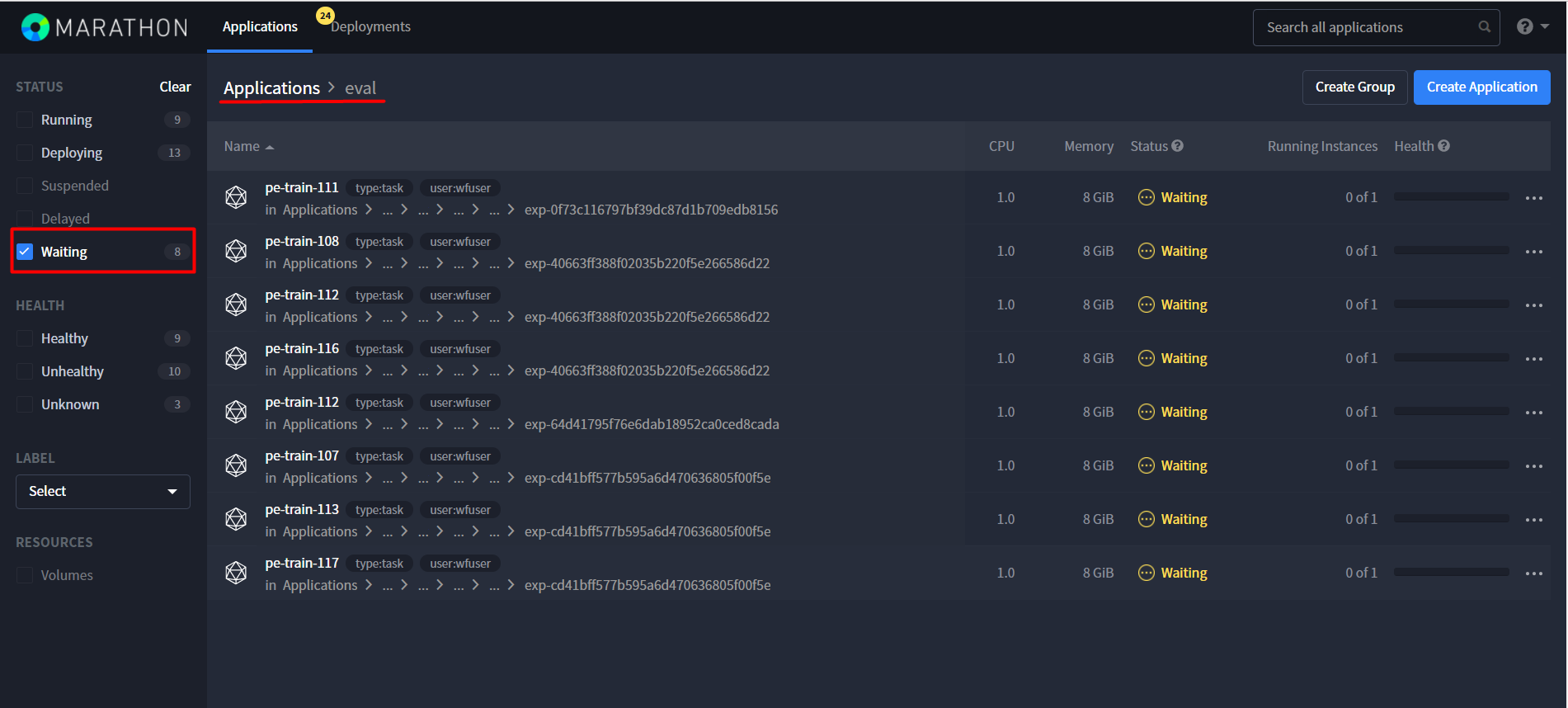
Task: Open the more actions menu for pe-train-113
Action: 1533,520
